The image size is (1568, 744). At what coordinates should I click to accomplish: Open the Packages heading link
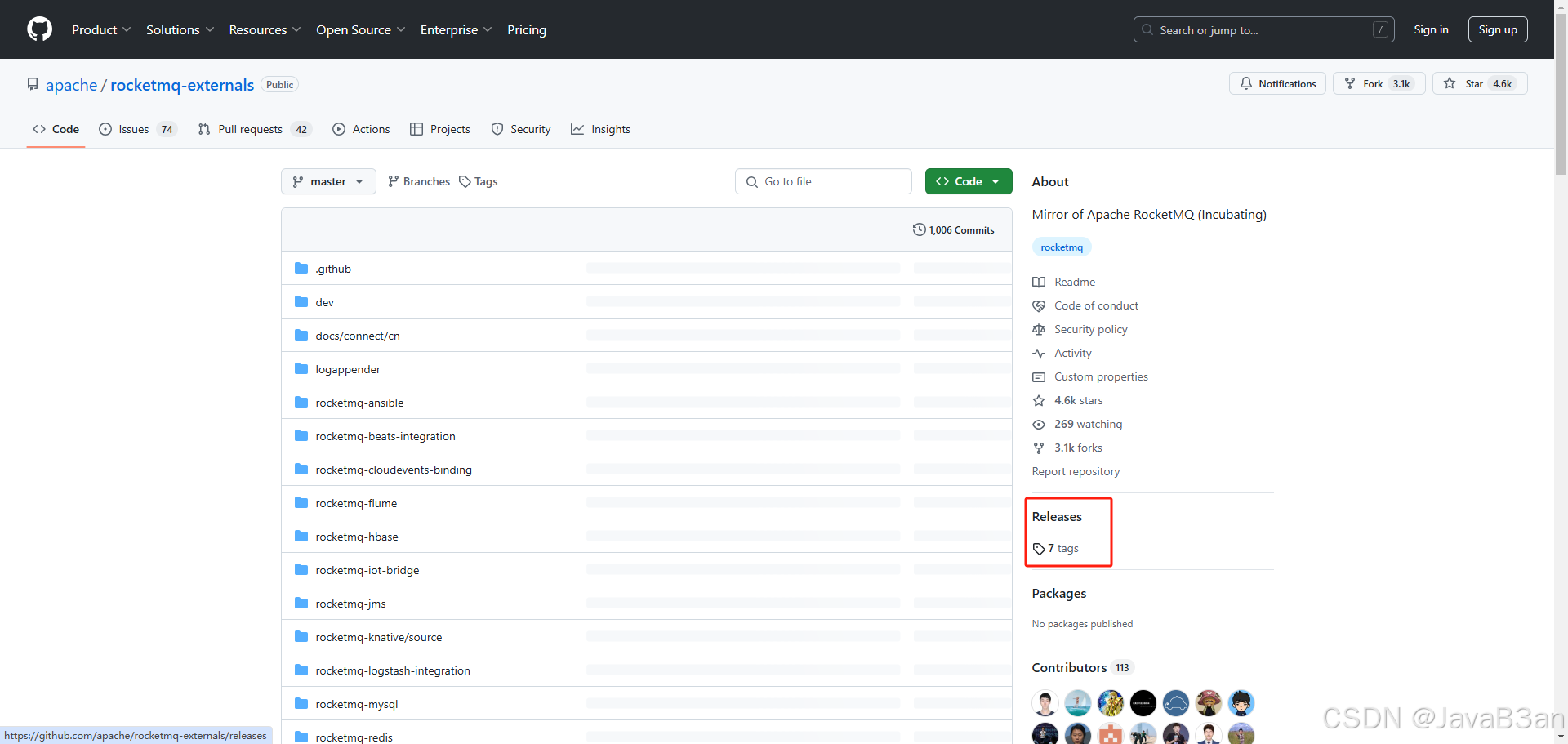[x=1059, y=593]
